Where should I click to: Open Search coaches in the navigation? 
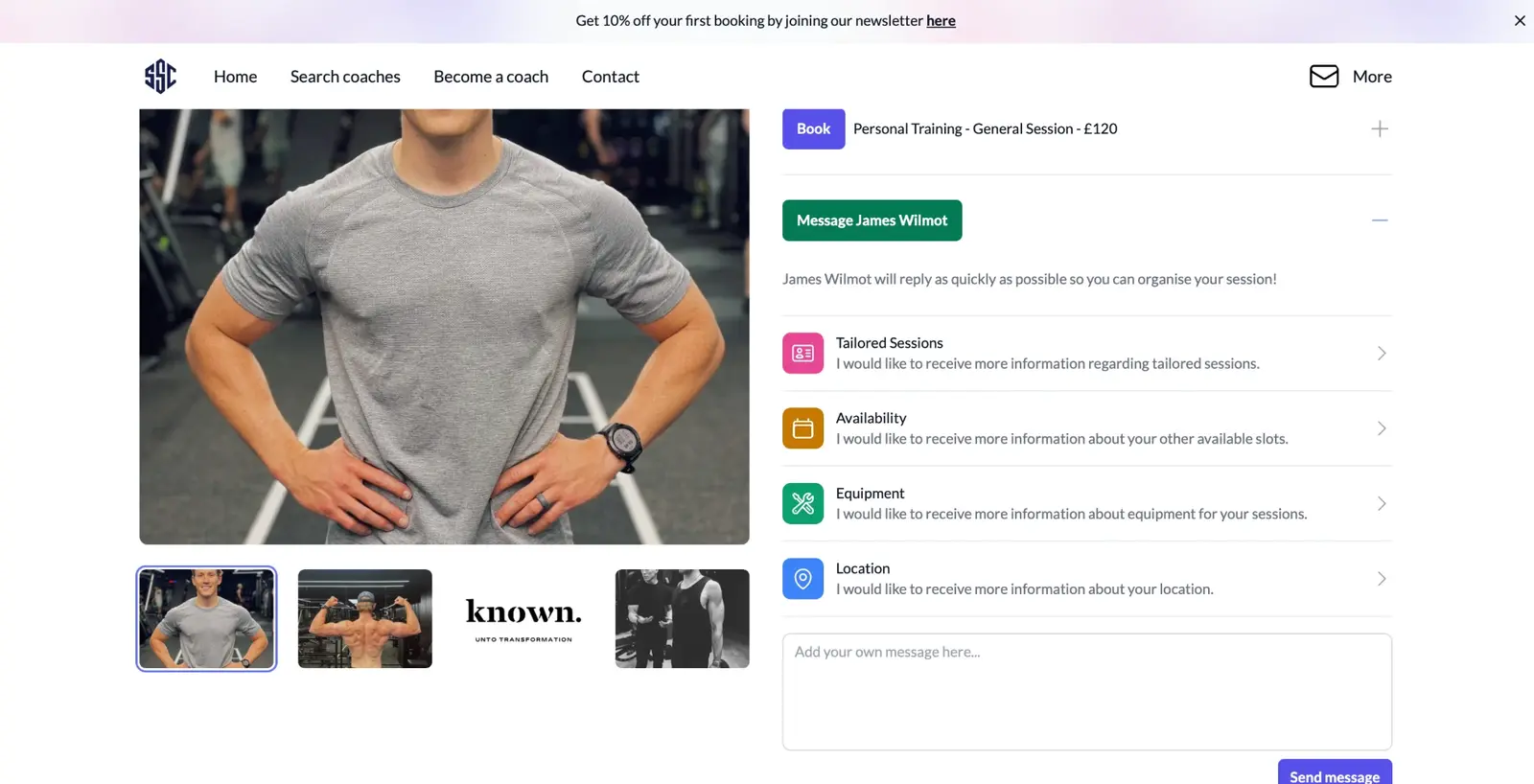pos(345,77)
